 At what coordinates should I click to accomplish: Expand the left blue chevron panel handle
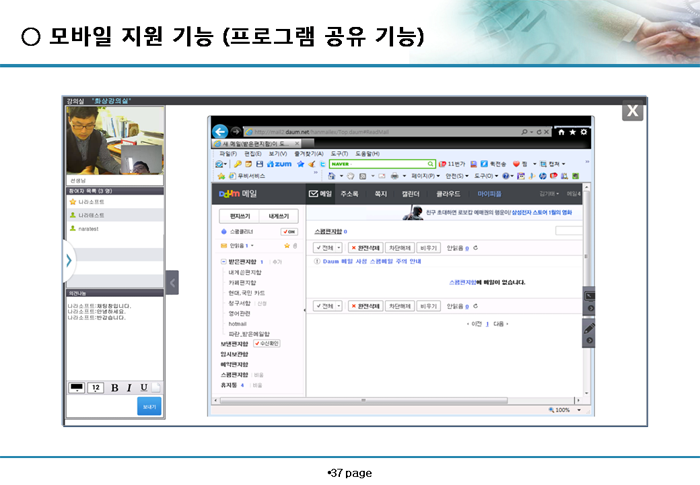(69, 261)
